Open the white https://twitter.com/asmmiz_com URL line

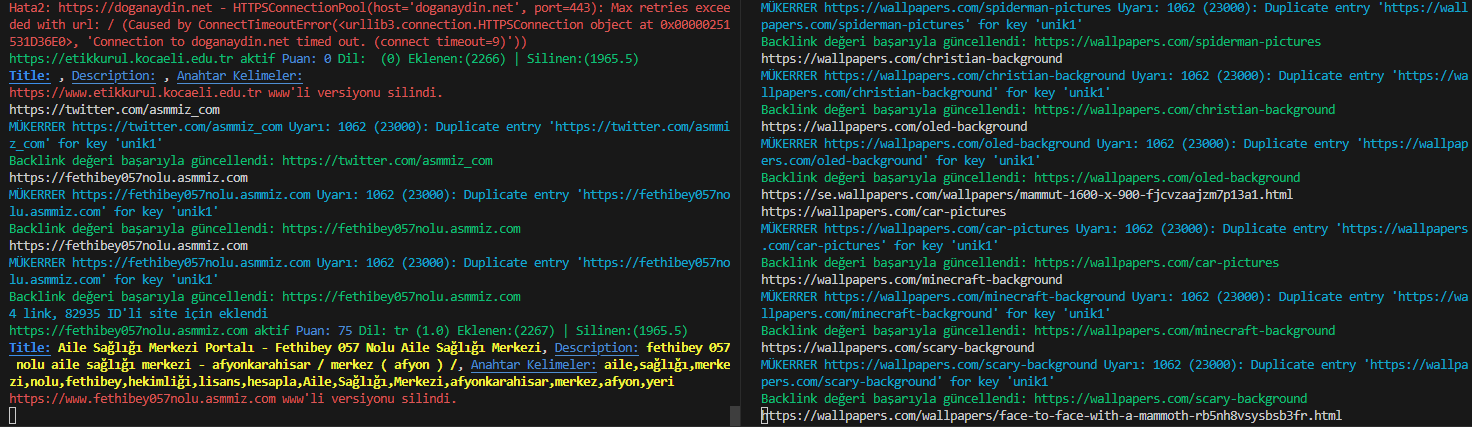point(114,109)
